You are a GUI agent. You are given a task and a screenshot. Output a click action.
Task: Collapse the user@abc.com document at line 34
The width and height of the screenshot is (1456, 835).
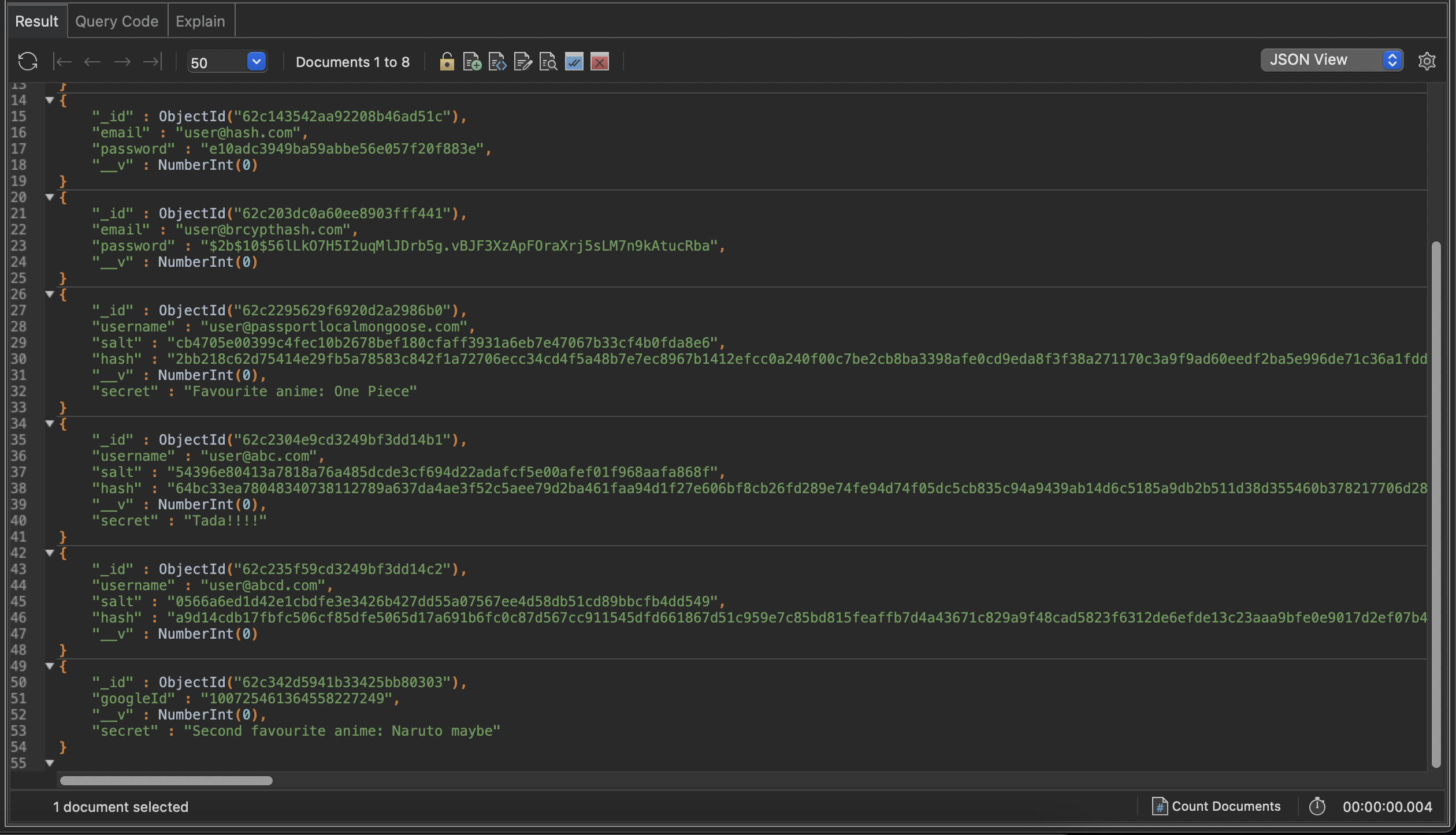[x=50, y=423]
